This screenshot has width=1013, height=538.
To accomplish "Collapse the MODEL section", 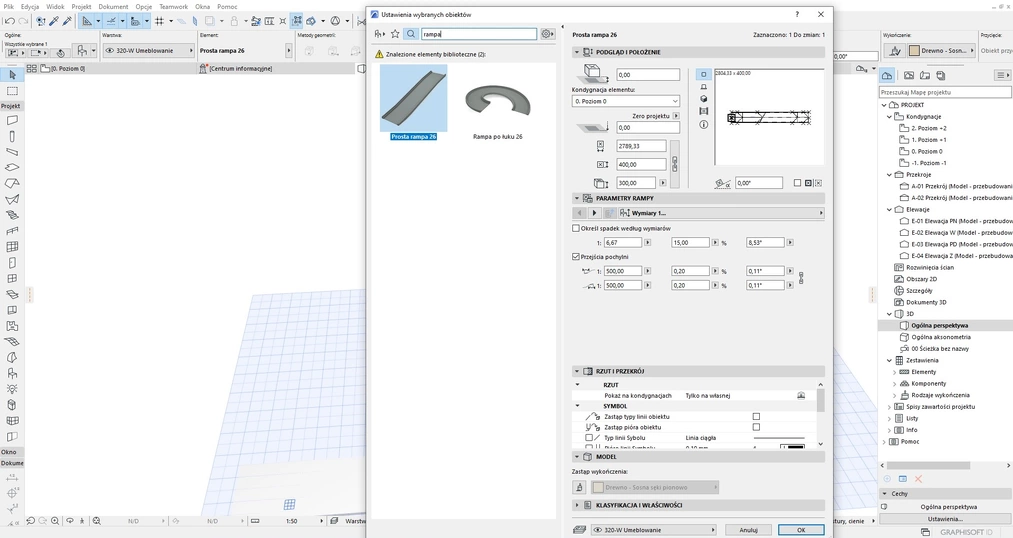I will (576, 457).
